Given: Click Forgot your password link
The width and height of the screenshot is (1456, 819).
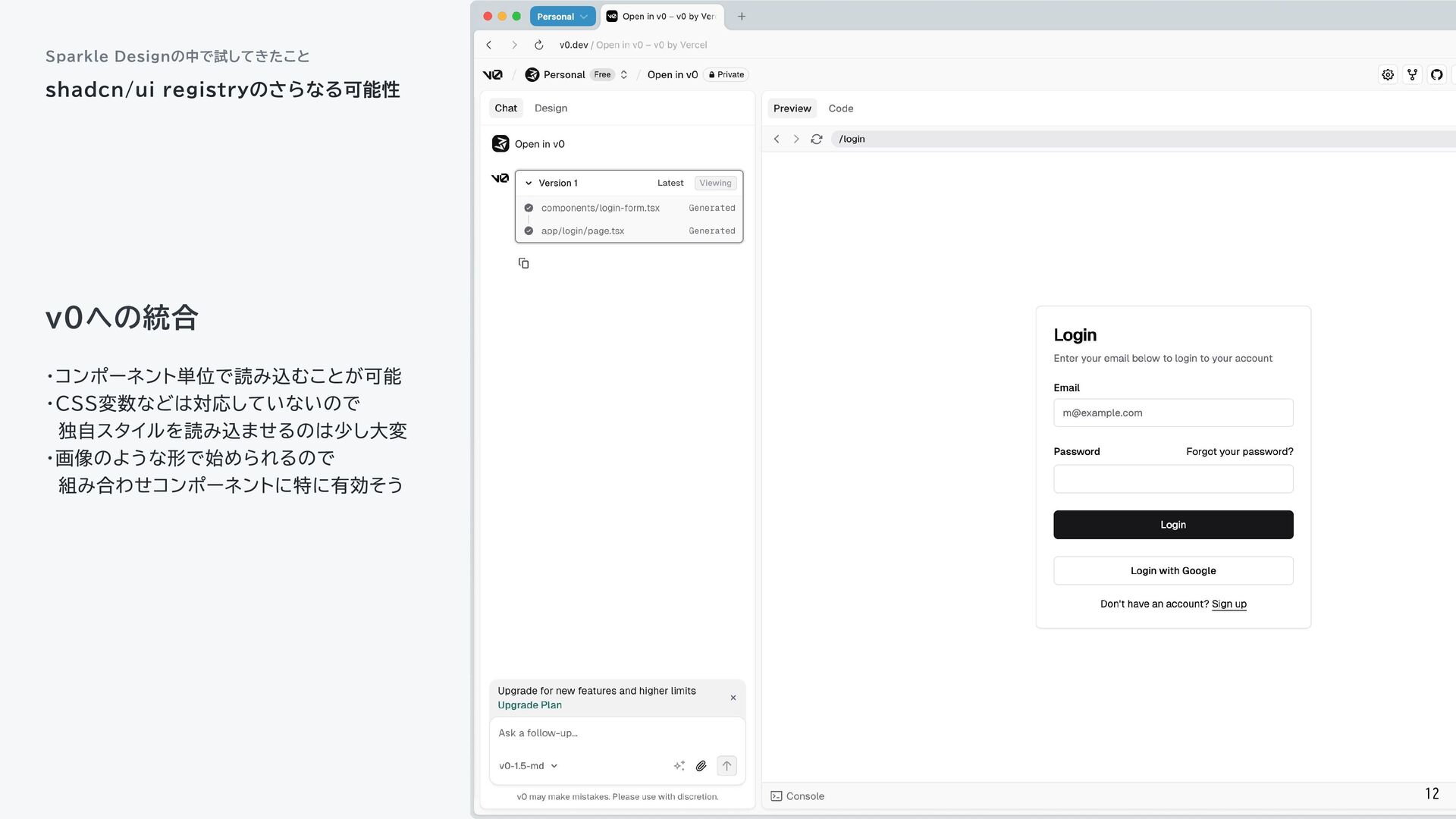Looking at the screenshot, I should (x=1239, y=451).
